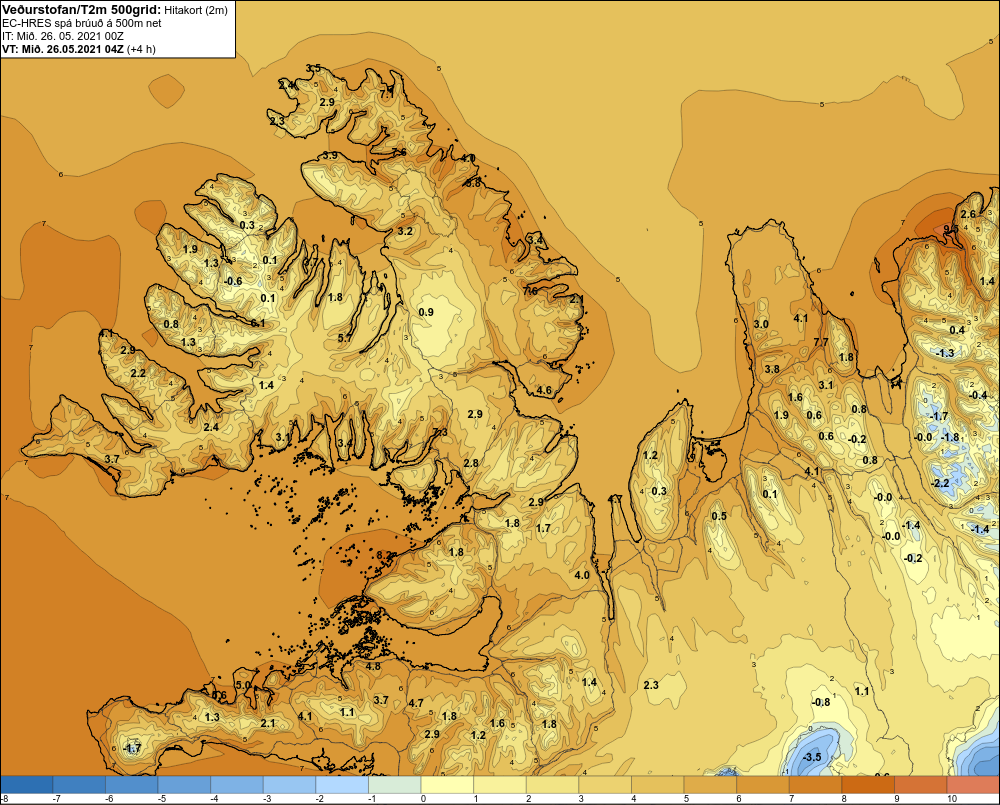
Task: Click the 'Hitakort (2m)' header label
Action: pyautogui.click(x=196, y=10)
